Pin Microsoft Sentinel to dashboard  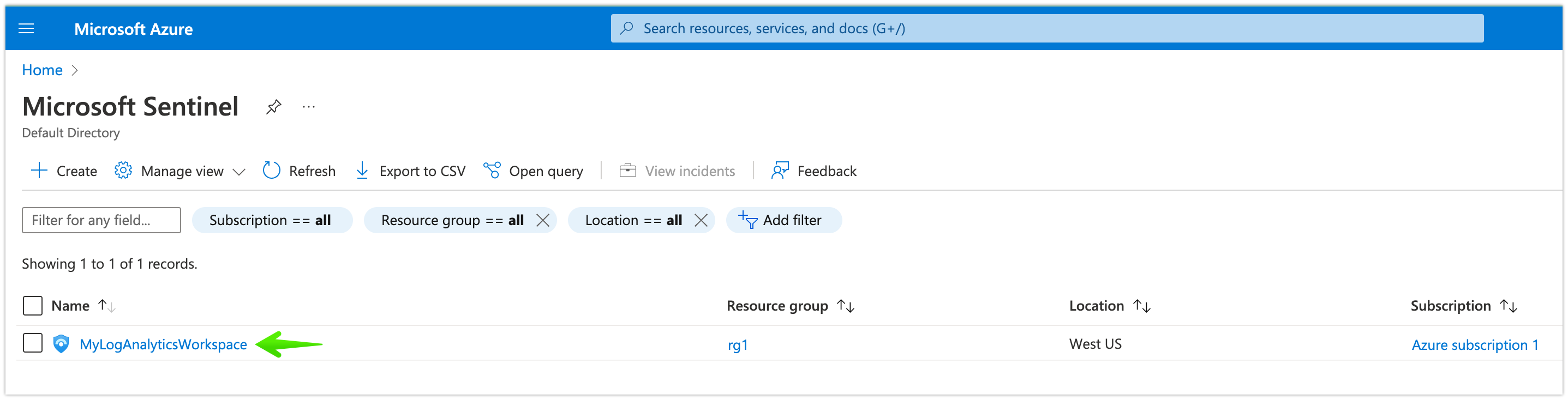[x=274, y=107]
